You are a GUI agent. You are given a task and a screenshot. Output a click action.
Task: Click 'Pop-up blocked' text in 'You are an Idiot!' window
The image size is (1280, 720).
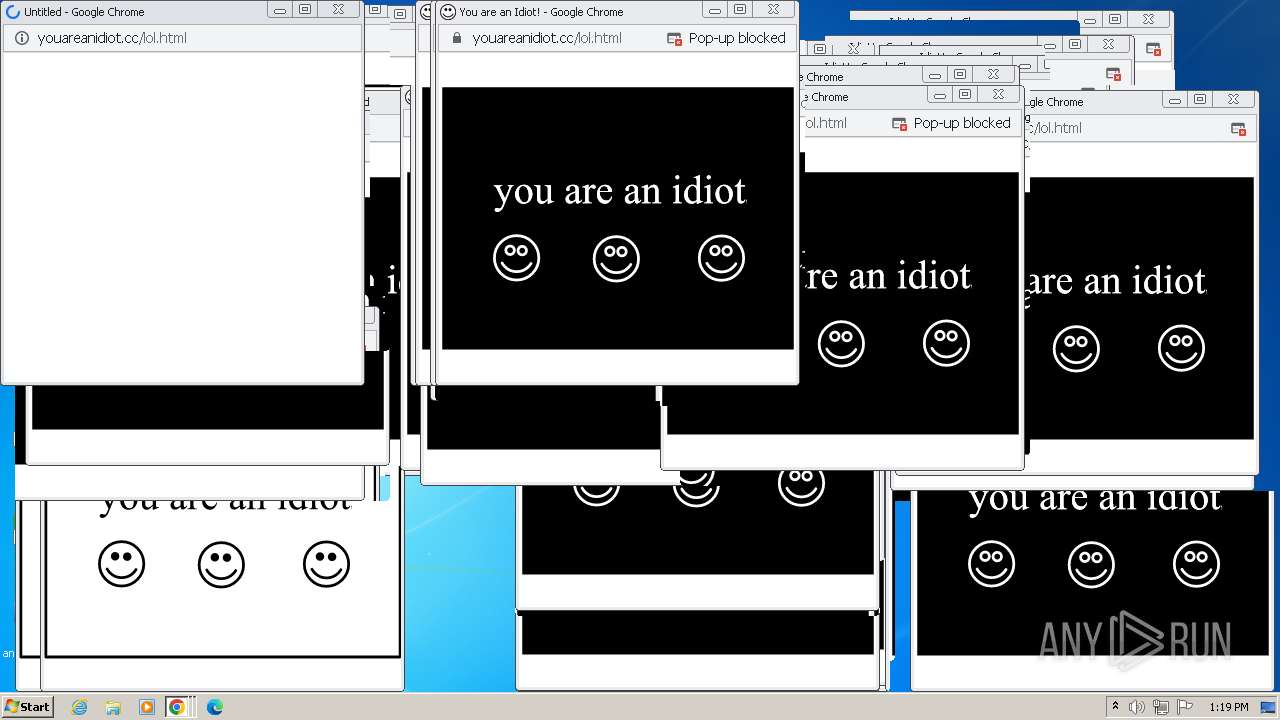[737, 38]
